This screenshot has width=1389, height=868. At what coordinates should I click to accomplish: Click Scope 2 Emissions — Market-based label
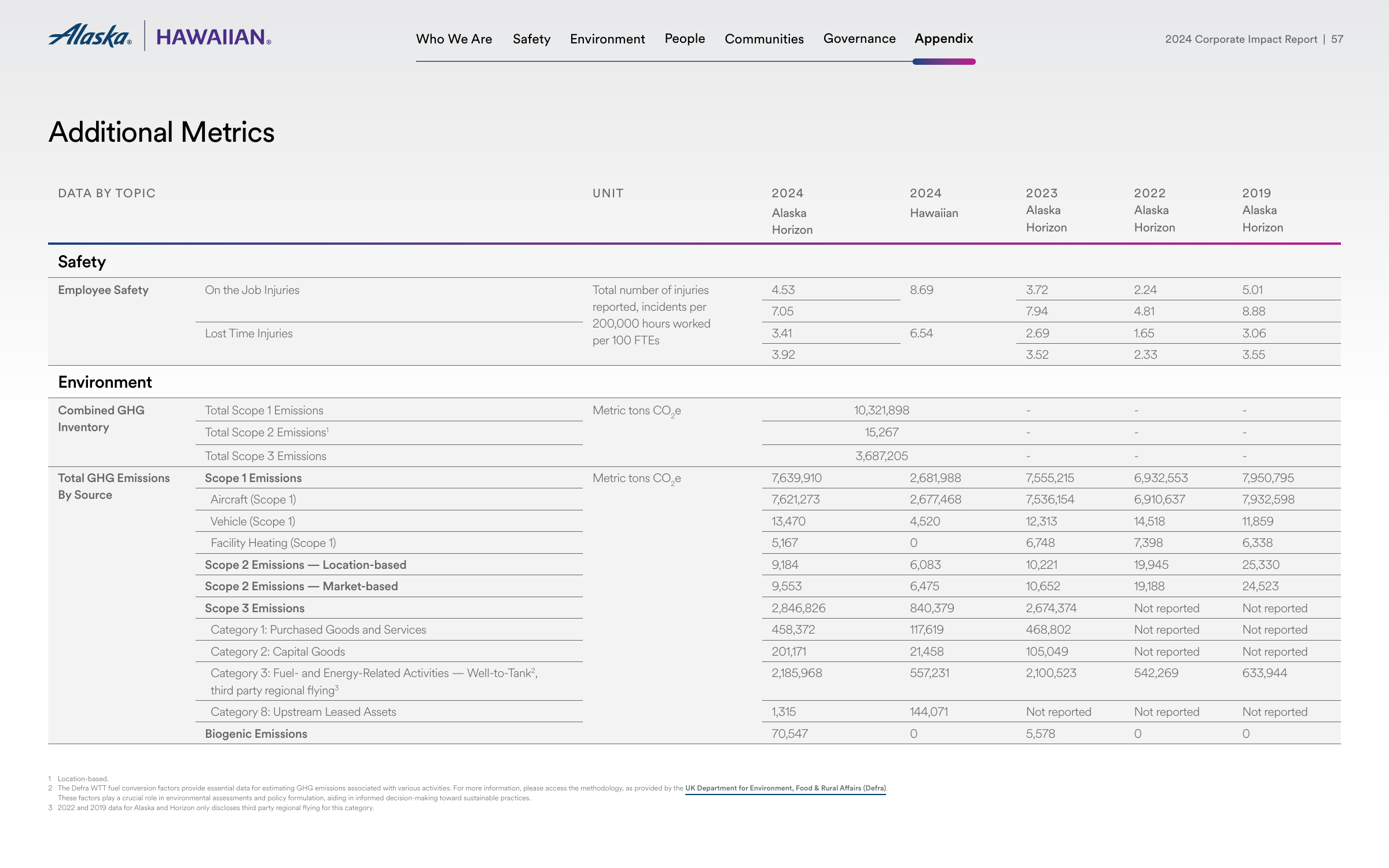point(301,586)
